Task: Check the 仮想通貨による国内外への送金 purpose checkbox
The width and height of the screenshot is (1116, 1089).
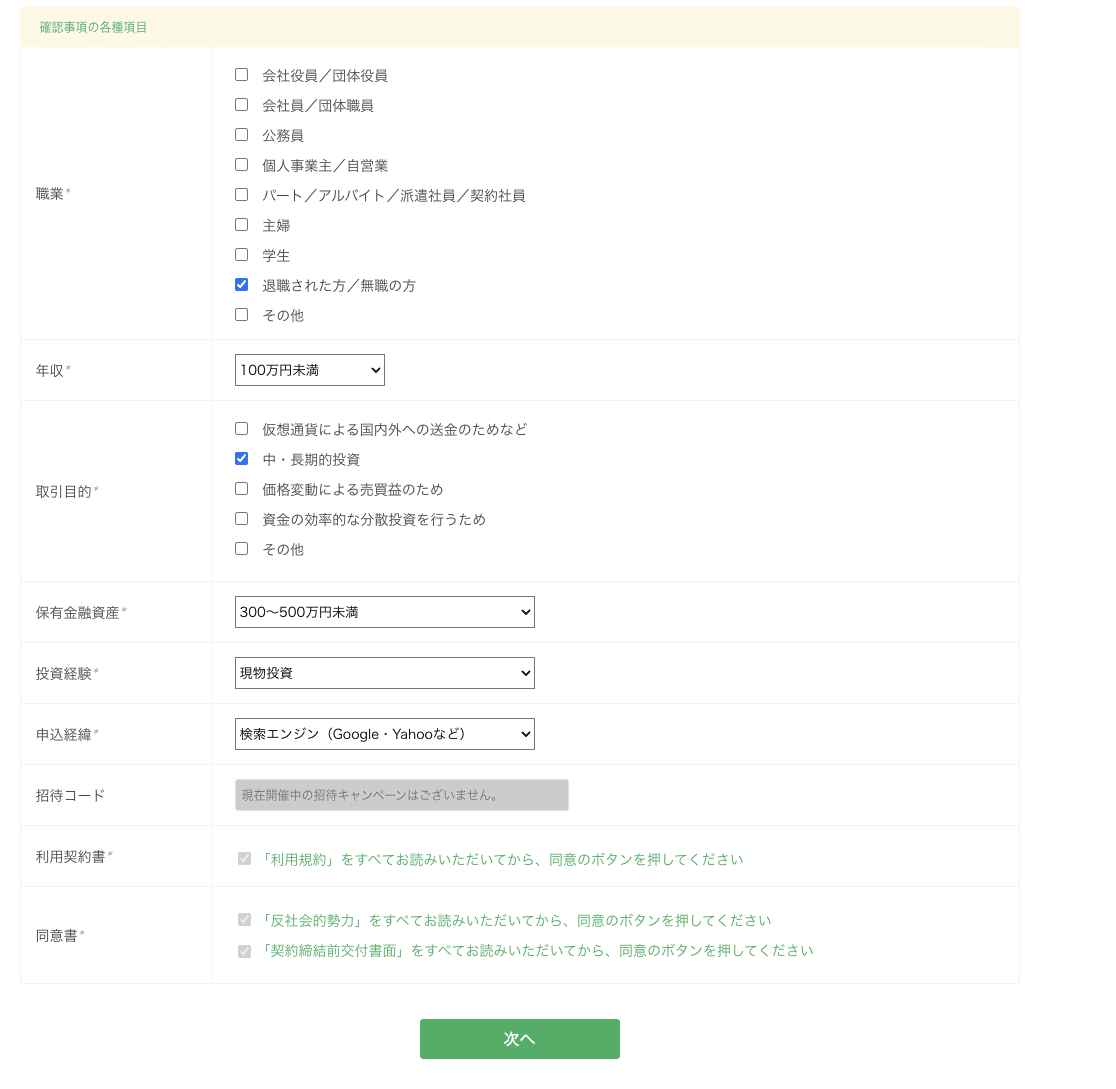Action: (x=241, y=428)
